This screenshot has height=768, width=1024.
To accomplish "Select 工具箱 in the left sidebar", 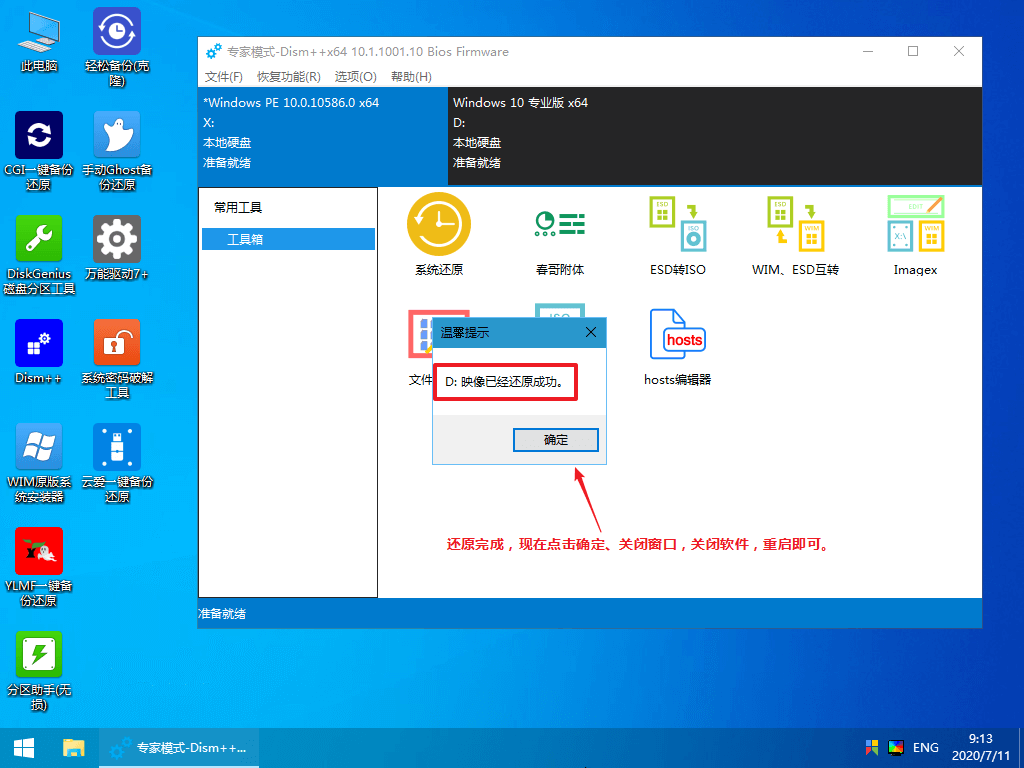I will tap(288, 240).
